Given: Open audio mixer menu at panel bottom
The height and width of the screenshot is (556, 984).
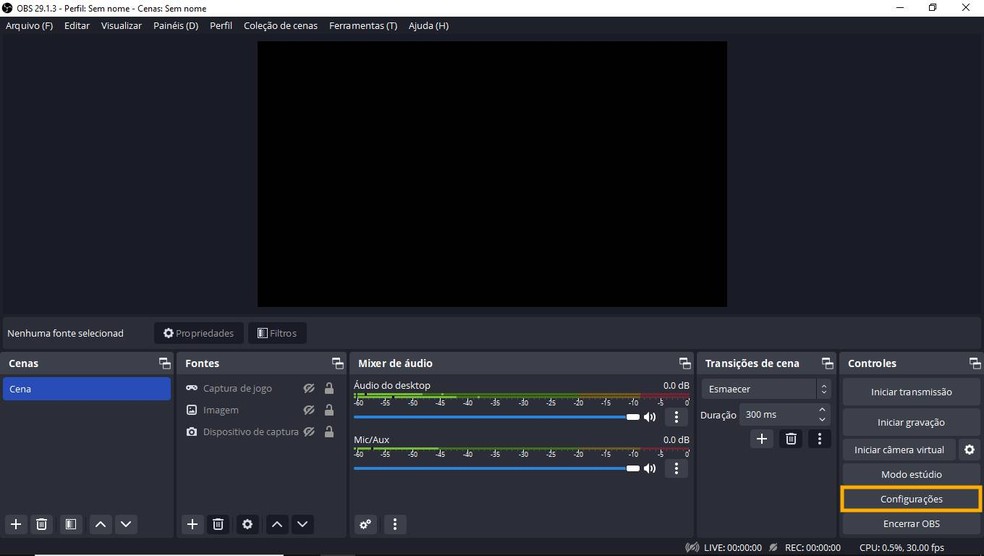Looking at the screenshot, I should click(x=395, y=524).
